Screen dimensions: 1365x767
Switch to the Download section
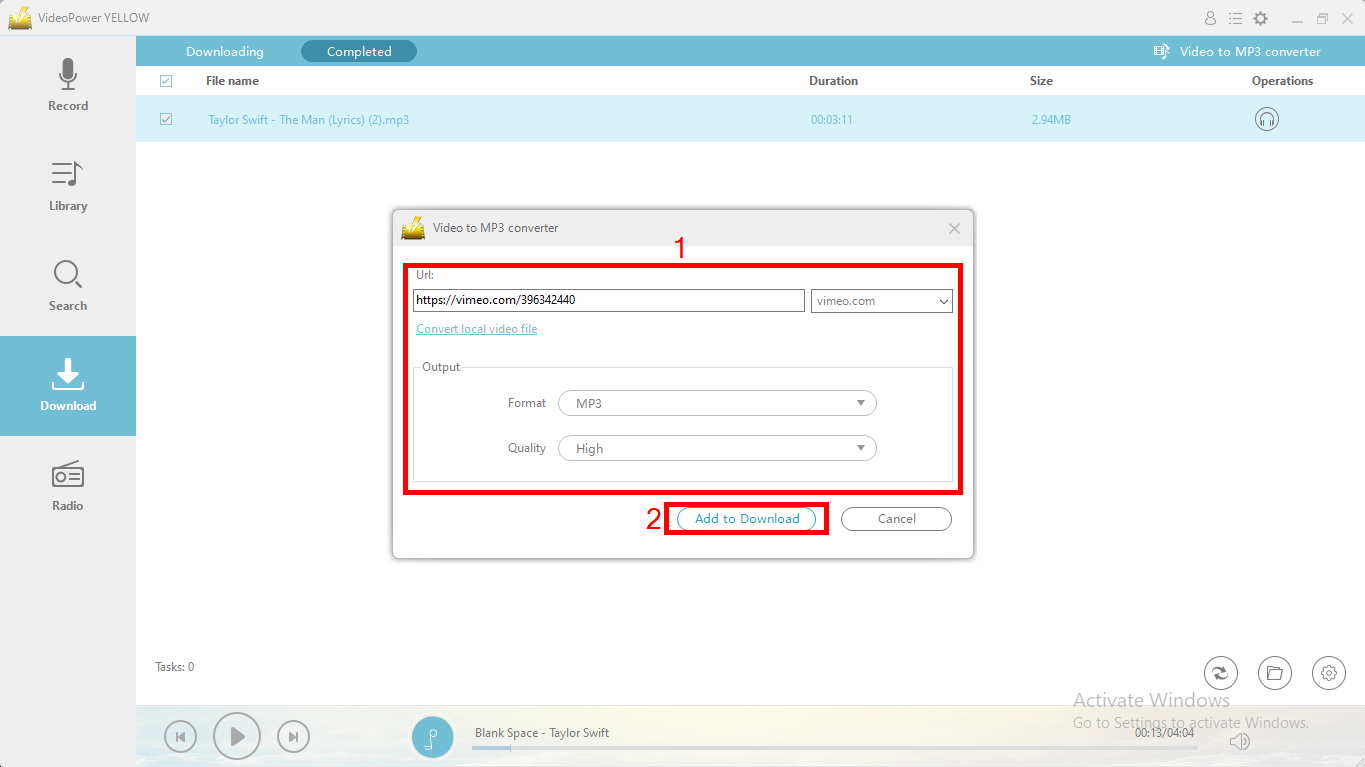coord(67,385)
